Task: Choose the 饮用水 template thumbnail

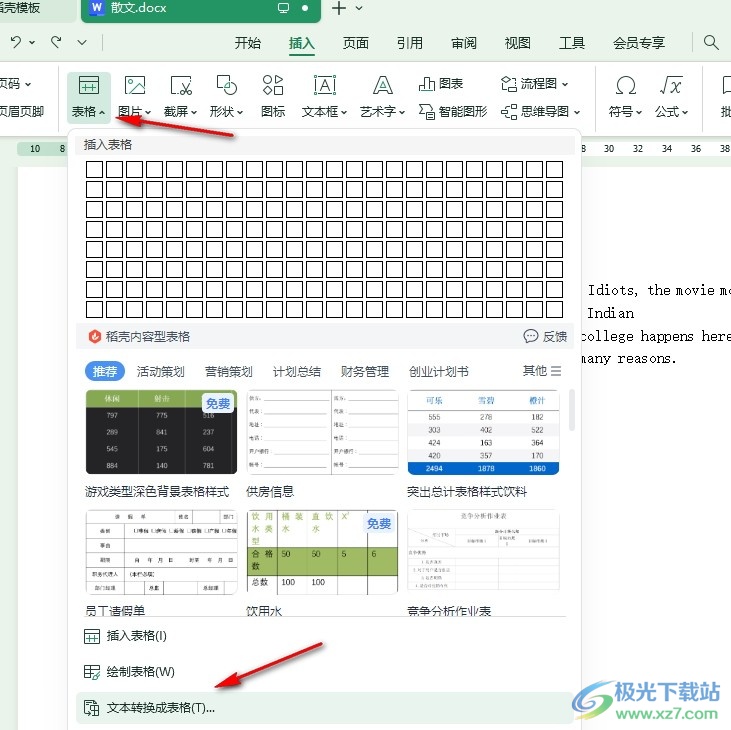Action: pos(322,552)
